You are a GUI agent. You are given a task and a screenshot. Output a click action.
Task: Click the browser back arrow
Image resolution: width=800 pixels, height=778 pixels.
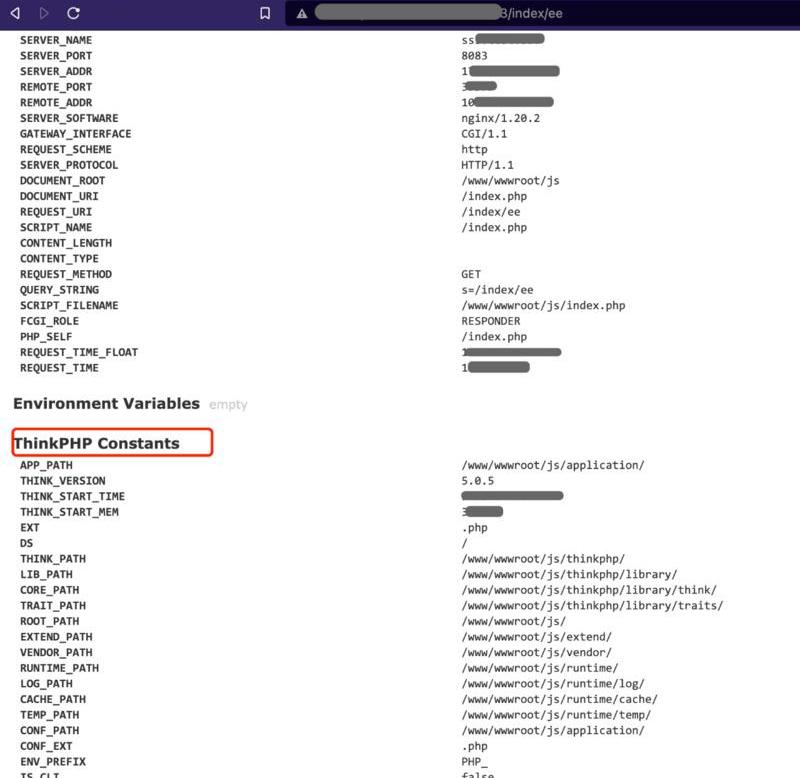coord(15,13)
